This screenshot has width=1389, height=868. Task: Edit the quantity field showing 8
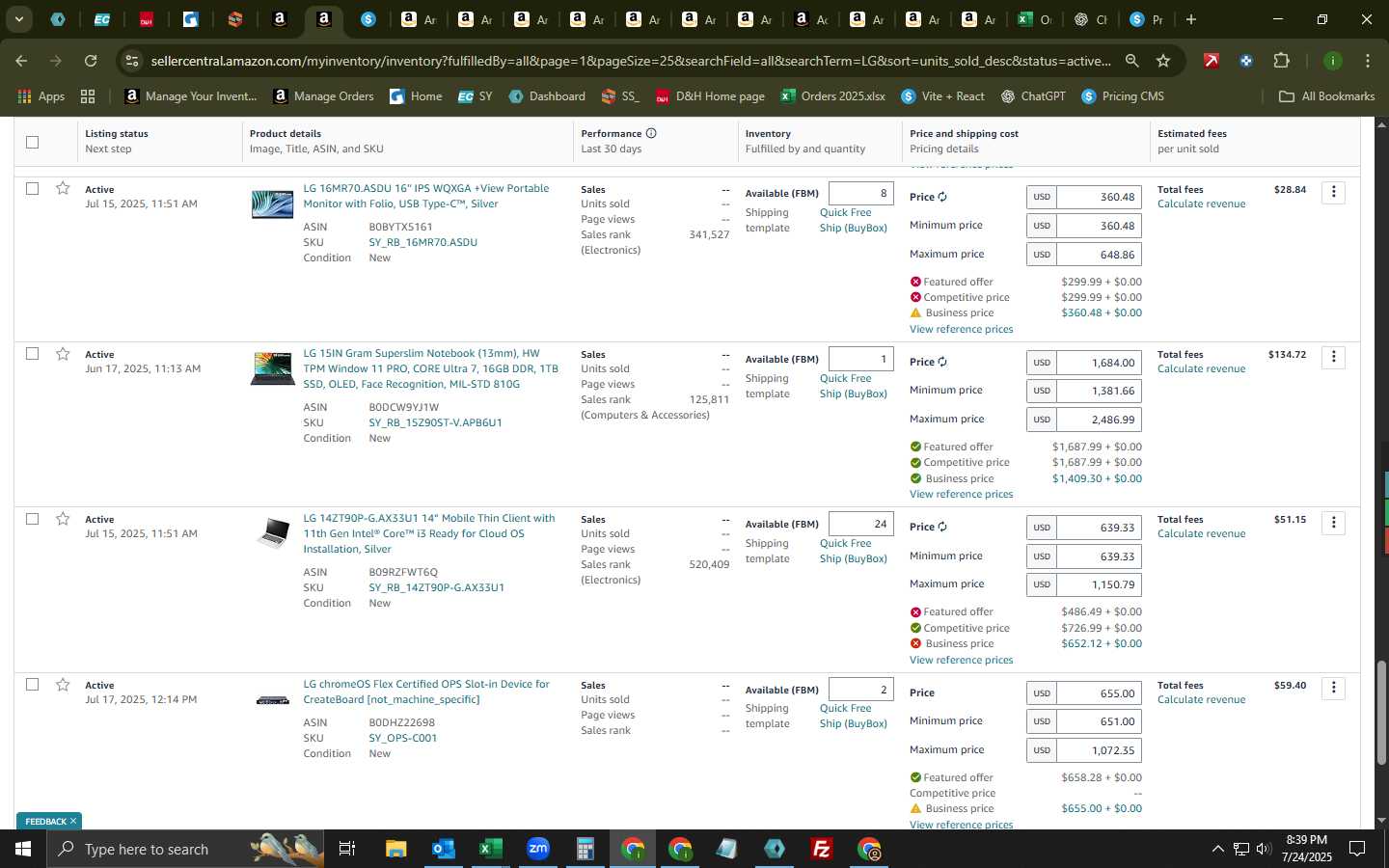pos(860,194)
